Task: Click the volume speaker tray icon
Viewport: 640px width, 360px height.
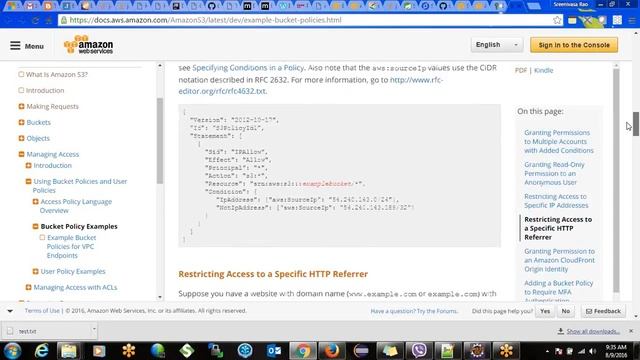Action: tap(593, 351)
